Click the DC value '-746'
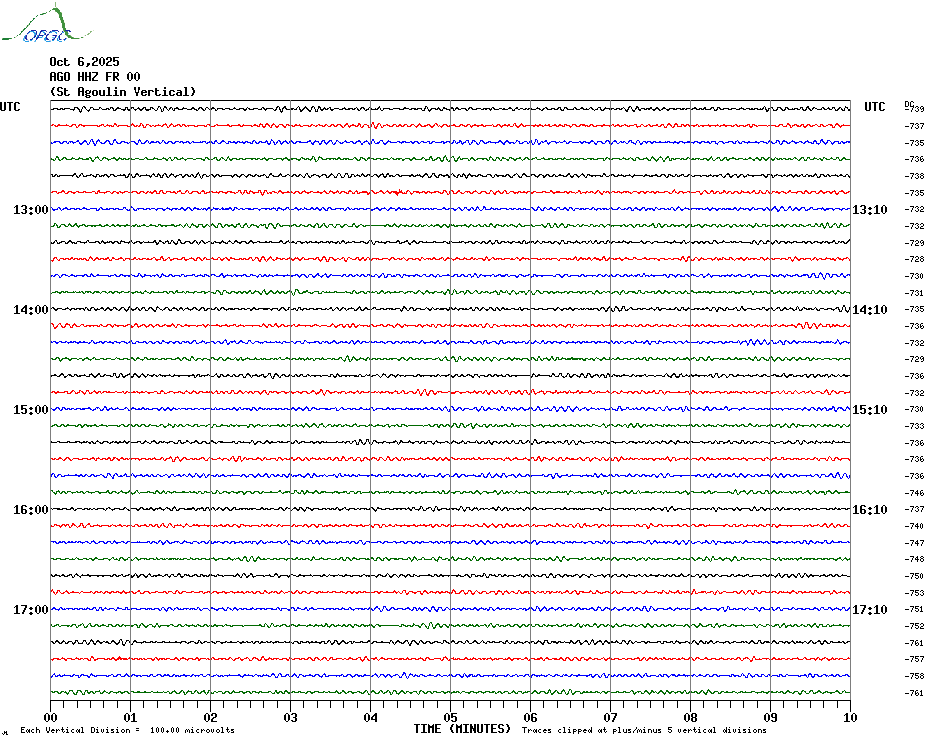This screenshot has height=744, width=930. (915, 493)
